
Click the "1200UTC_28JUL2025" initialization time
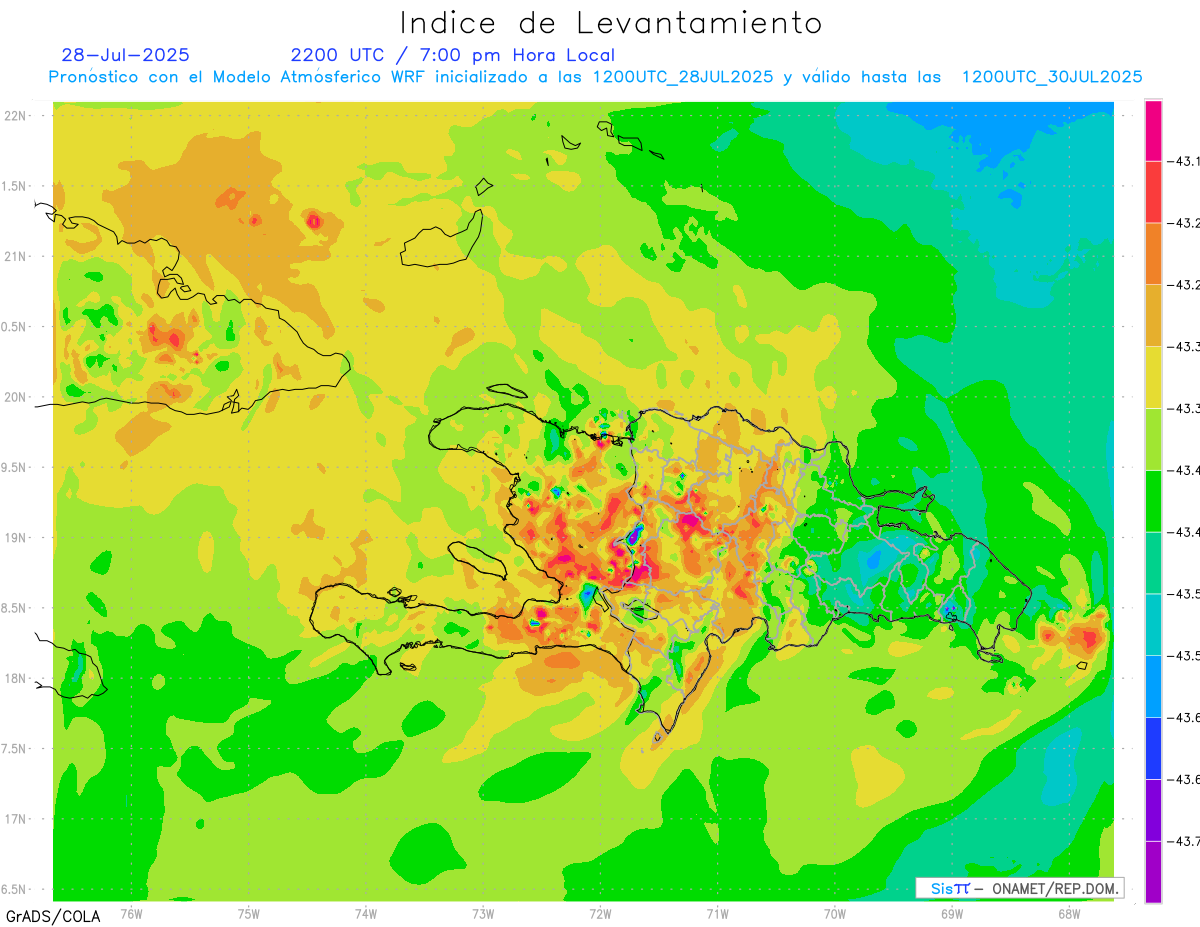[x=683, y=77]
